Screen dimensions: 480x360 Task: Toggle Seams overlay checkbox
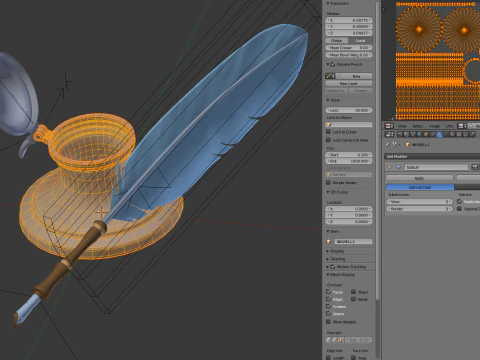point(328,313)
